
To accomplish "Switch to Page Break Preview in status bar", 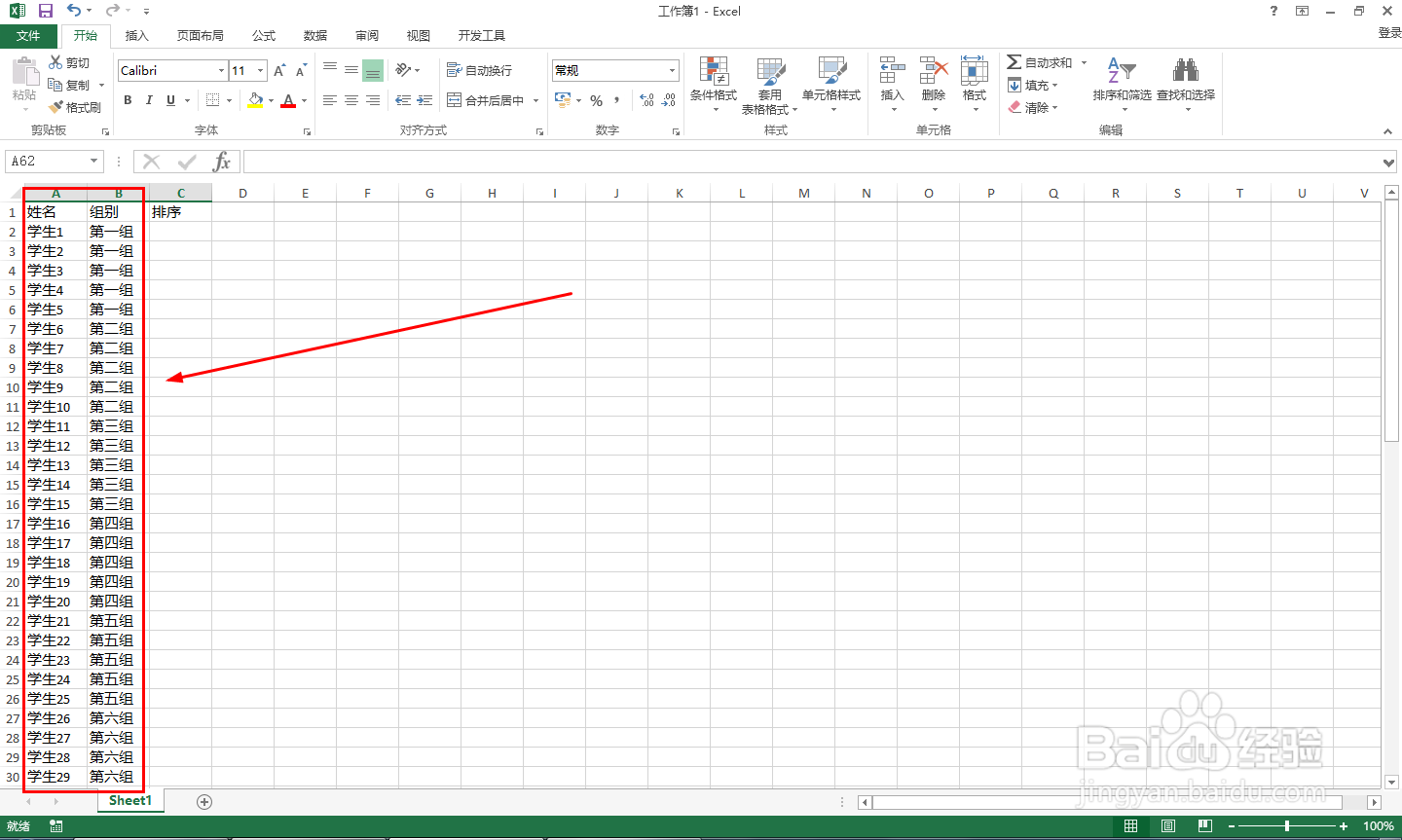I will coord(1205,826).
